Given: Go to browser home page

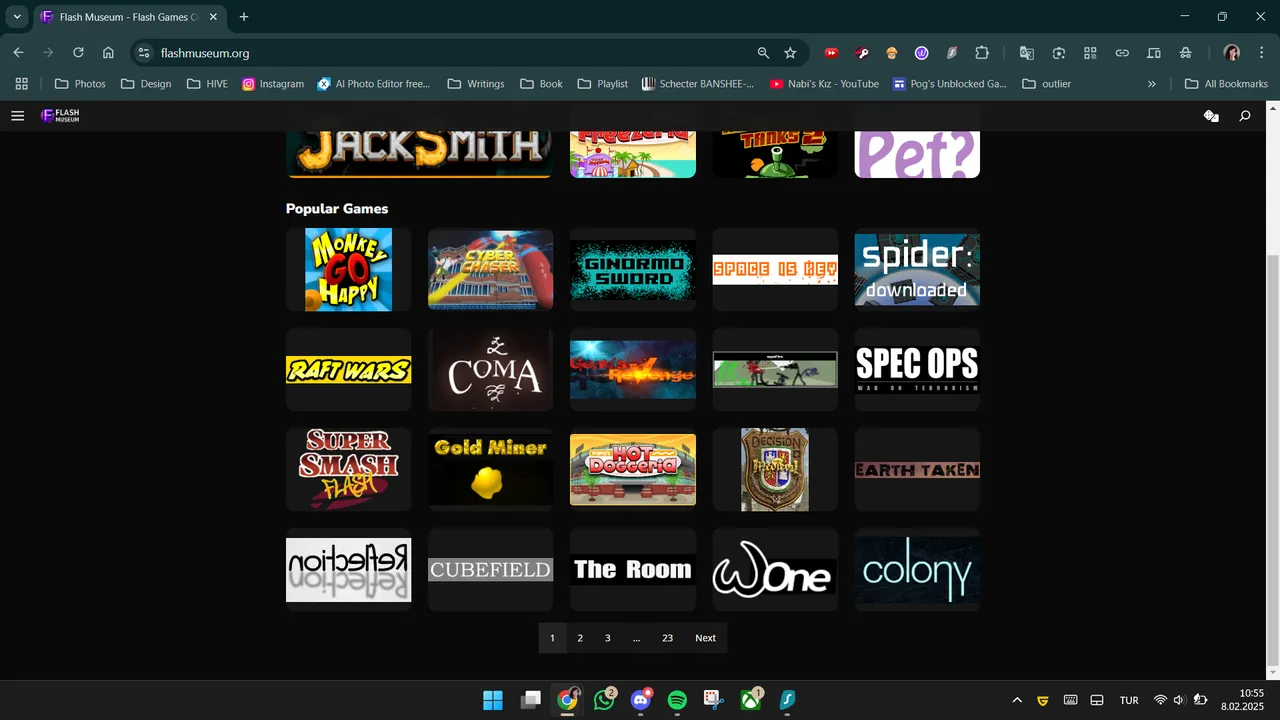Looking at the screenshot, I should (108, 53).
